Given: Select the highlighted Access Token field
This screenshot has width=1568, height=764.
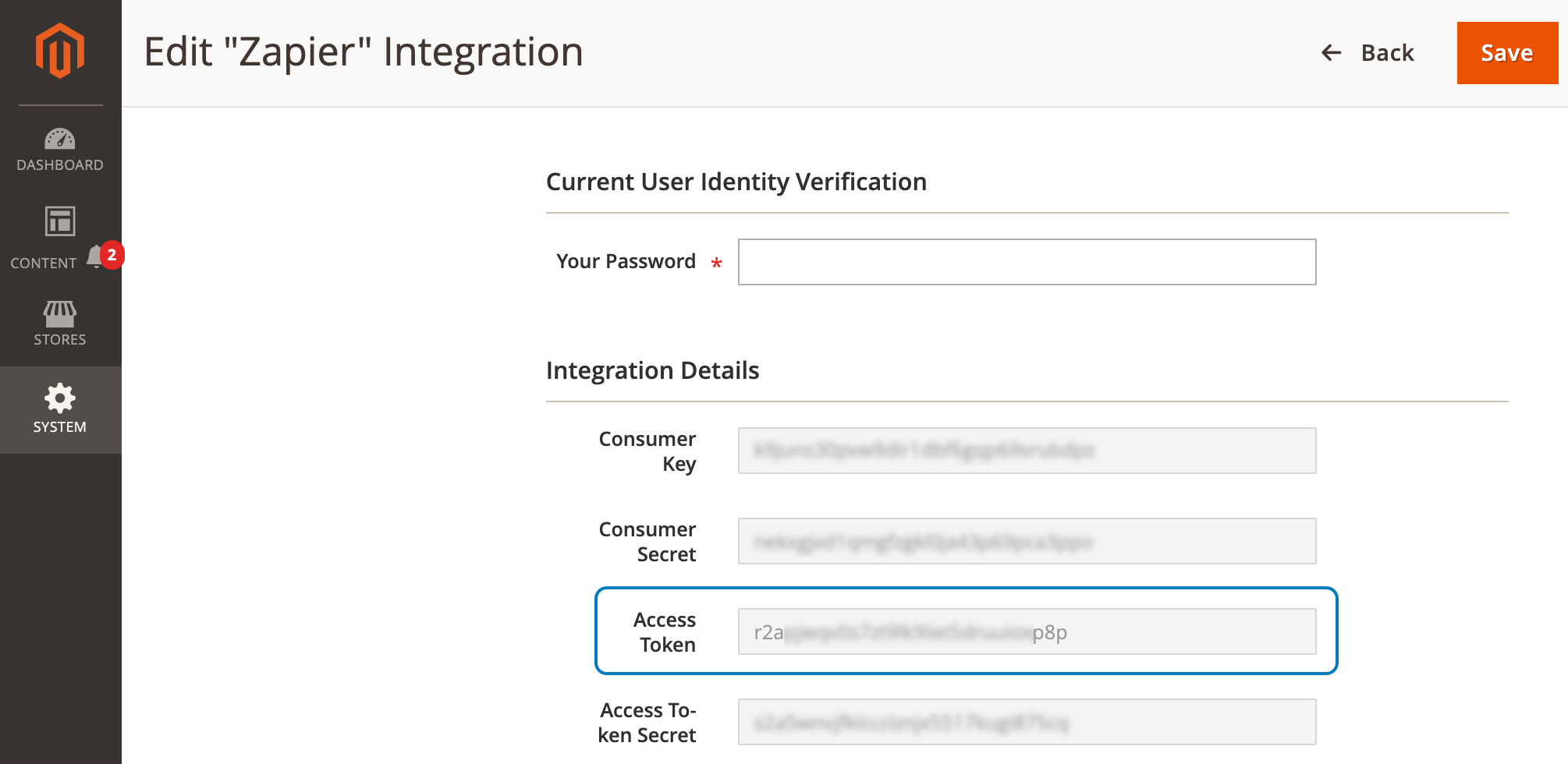Looking at the screenshot, I should coord(1027,631).
